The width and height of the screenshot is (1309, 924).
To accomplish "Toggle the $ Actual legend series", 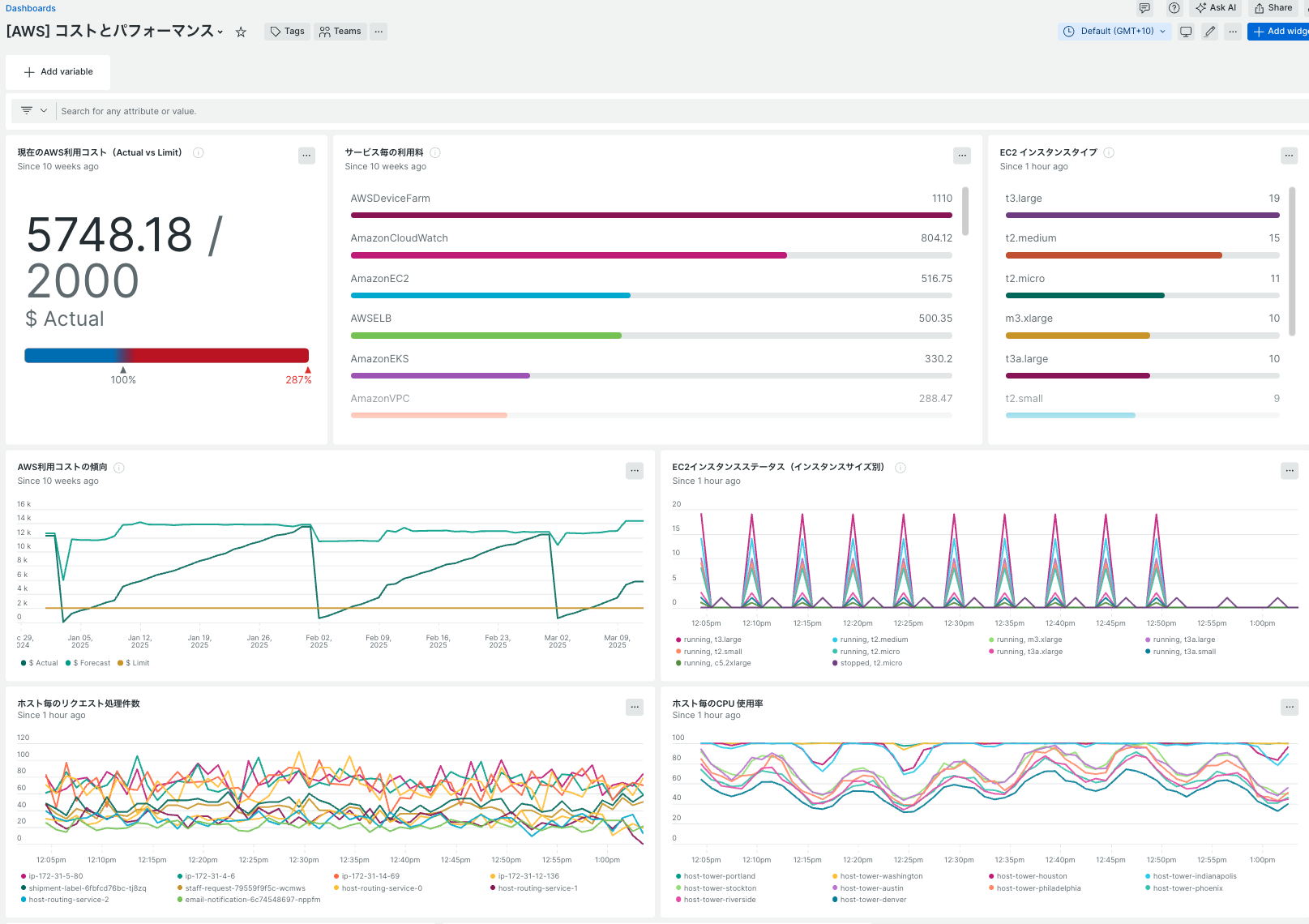I will (x=40, y=663).
